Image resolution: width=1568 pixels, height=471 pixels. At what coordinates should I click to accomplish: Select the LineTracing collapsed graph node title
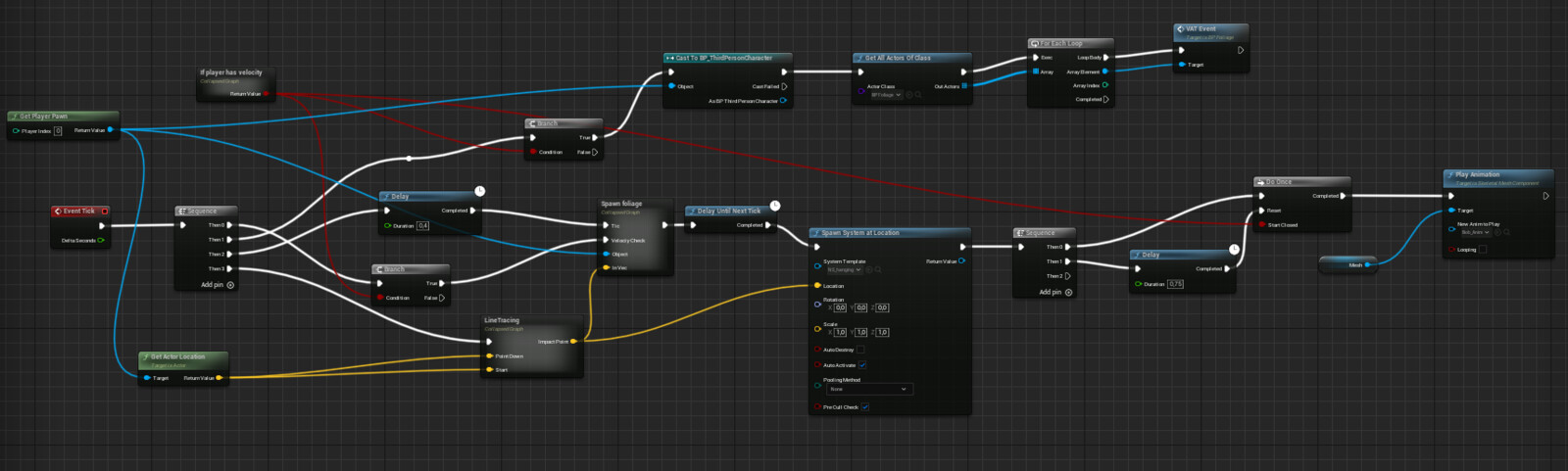click(502, 320)
